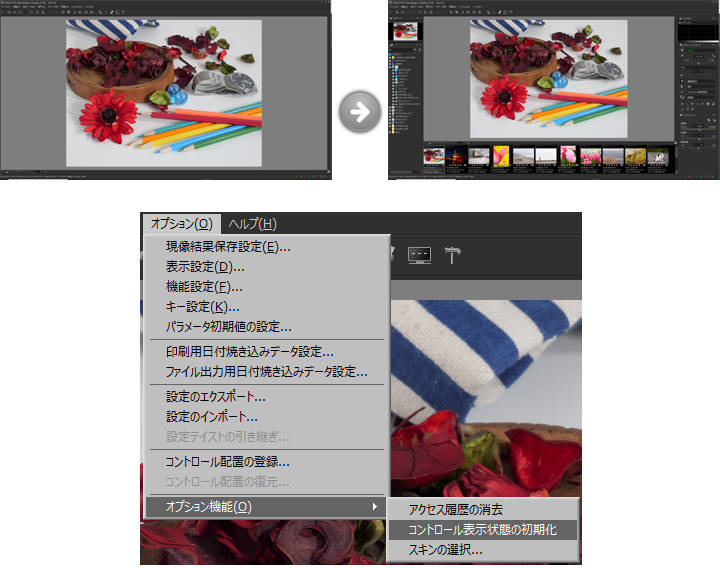Viewport: 720px width, 568px height.
Task: Open the ヘルプ(H) menu
Action: (252, 224)
